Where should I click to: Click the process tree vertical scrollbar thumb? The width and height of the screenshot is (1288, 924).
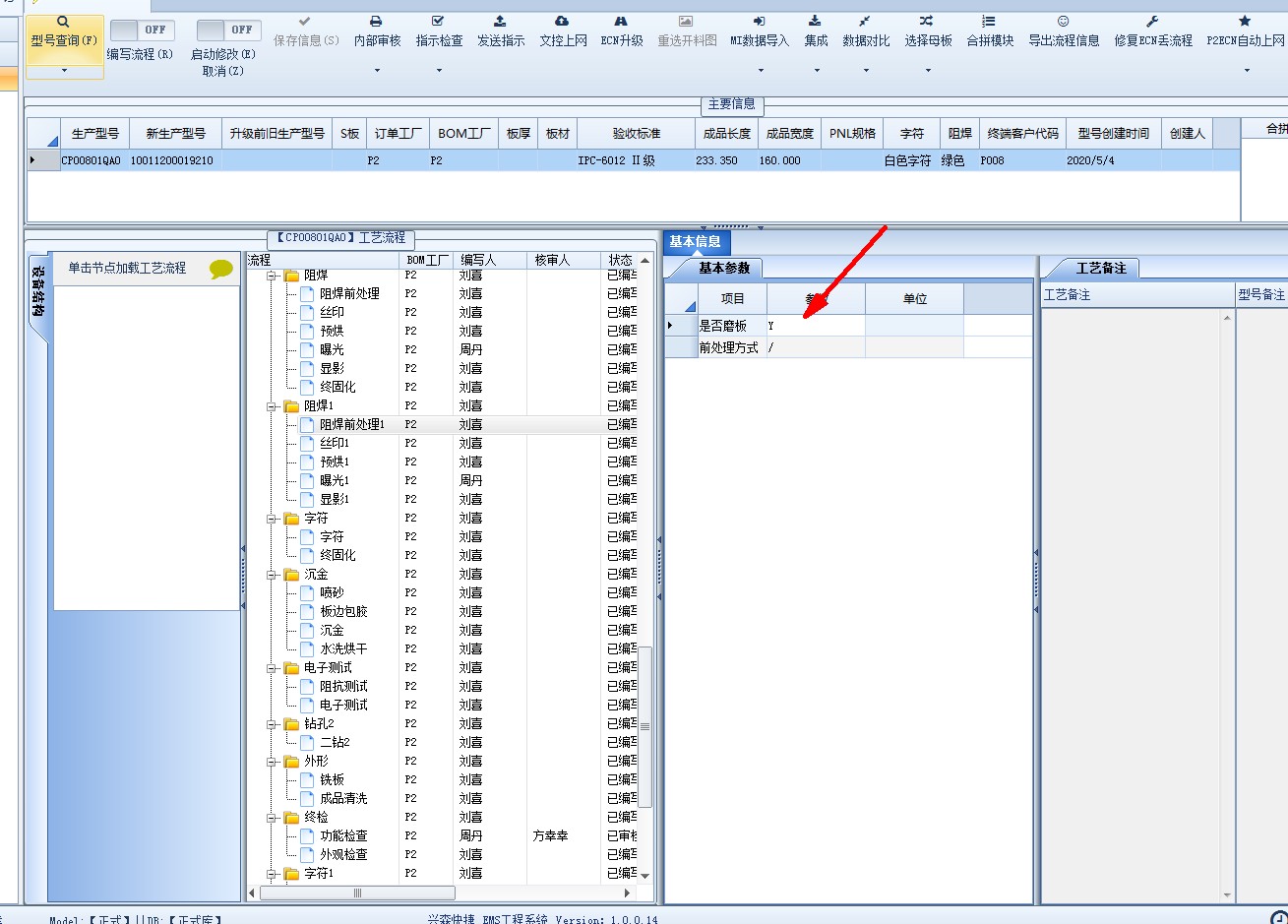[645, 726]
